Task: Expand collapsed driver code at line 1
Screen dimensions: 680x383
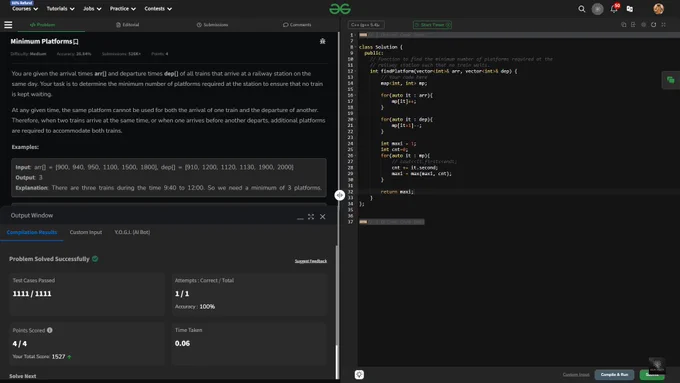Action: click(x=363, y=35)
